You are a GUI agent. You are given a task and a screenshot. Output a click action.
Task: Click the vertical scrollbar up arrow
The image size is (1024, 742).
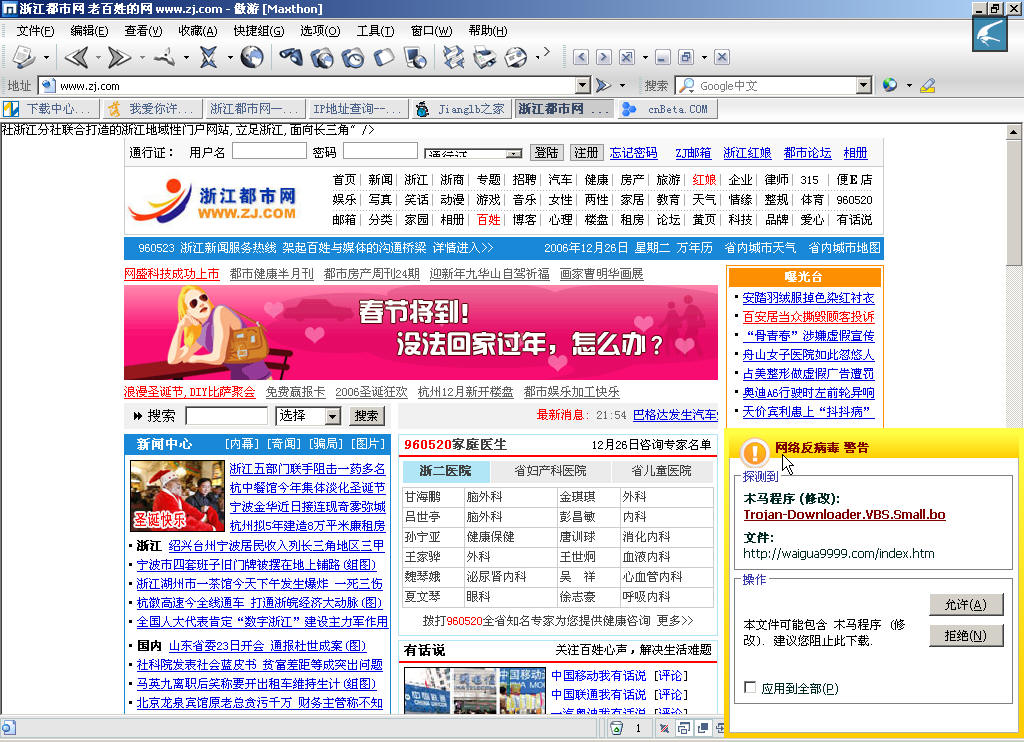pyautogui.click(x=1013, y=131)
